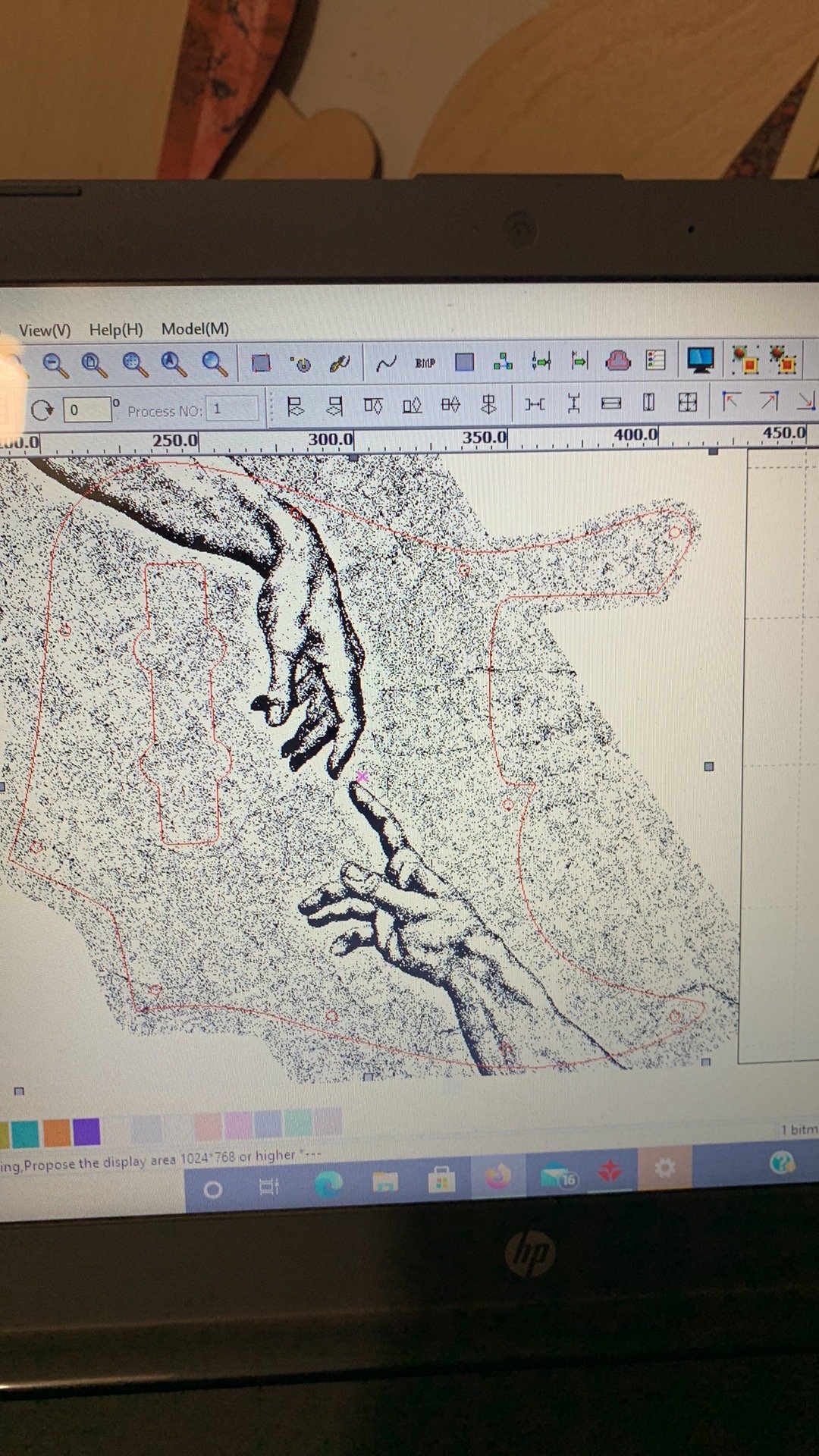The width and height of the screenshot is (819, 1456).
Task: Click the pointer-with-circle toolbar icon
Action: pyautogui.click(x=301, y=363)
